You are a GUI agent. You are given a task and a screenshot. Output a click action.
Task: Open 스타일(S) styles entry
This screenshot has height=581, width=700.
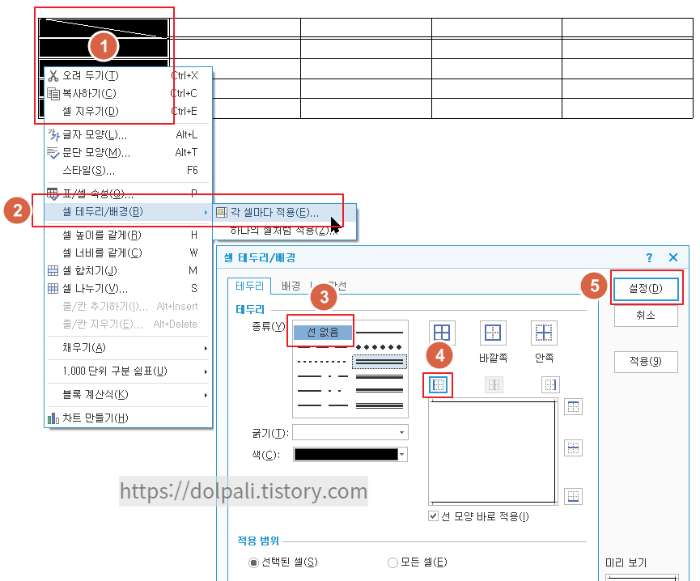(x=128, y=170)
